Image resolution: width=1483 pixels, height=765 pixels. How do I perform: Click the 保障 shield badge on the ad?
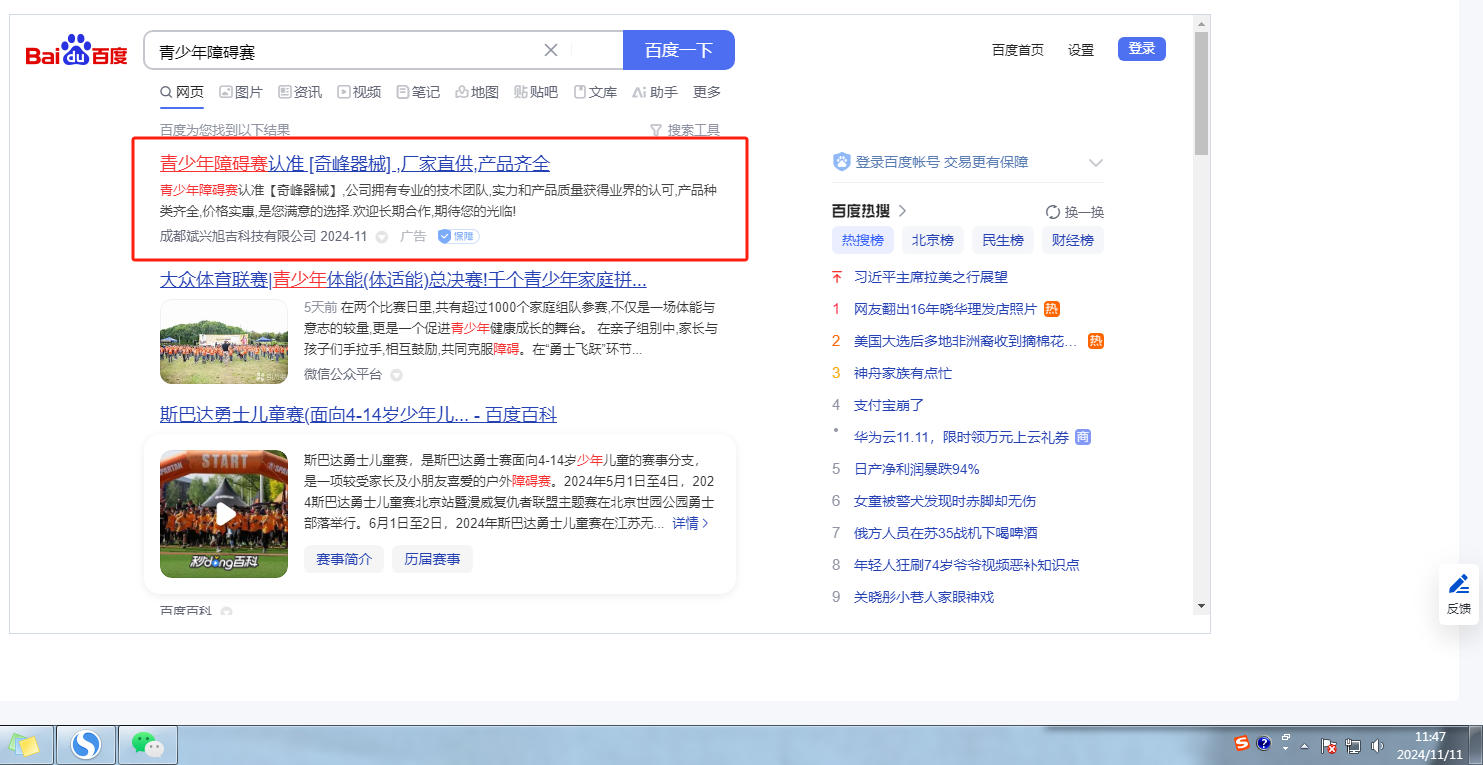[x=459, y=237]
